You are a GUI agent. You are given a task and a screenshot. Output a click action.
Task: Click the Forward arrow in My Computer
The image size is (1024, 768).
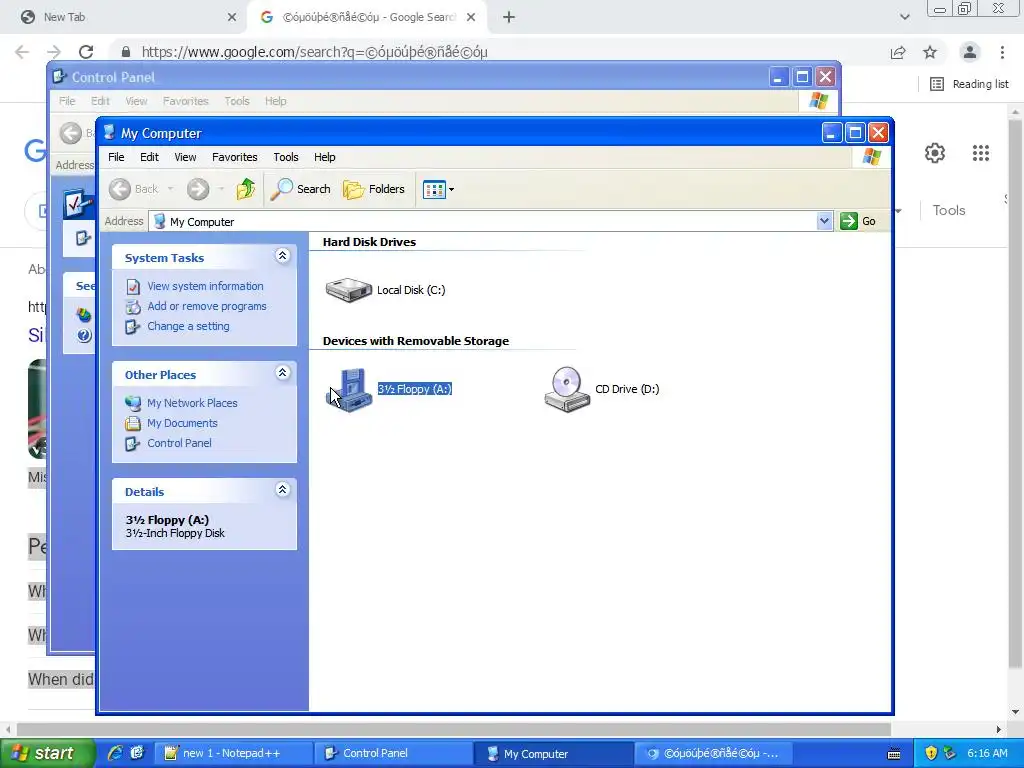coord(198,189)
